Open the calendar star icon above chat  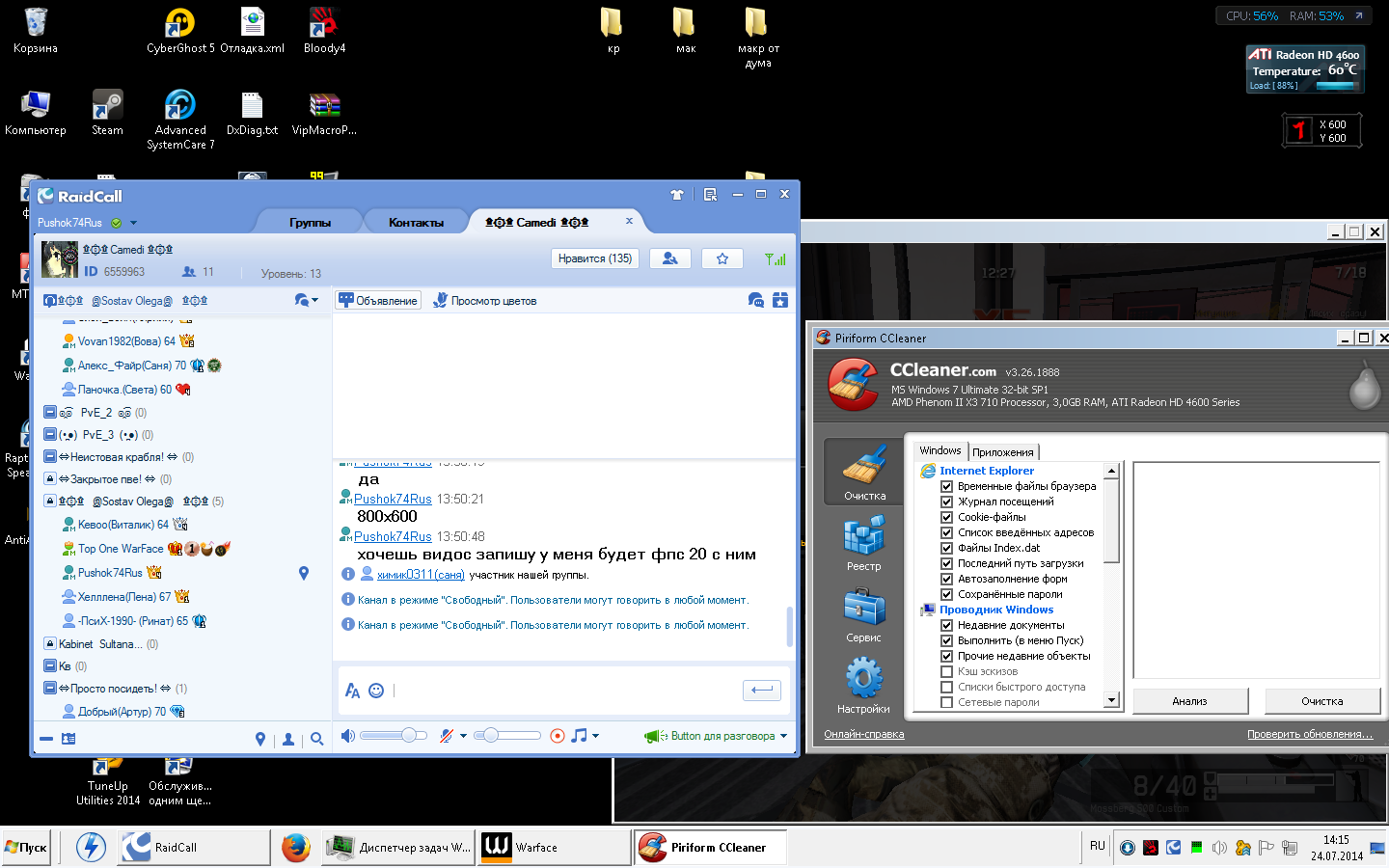(780, 301)
